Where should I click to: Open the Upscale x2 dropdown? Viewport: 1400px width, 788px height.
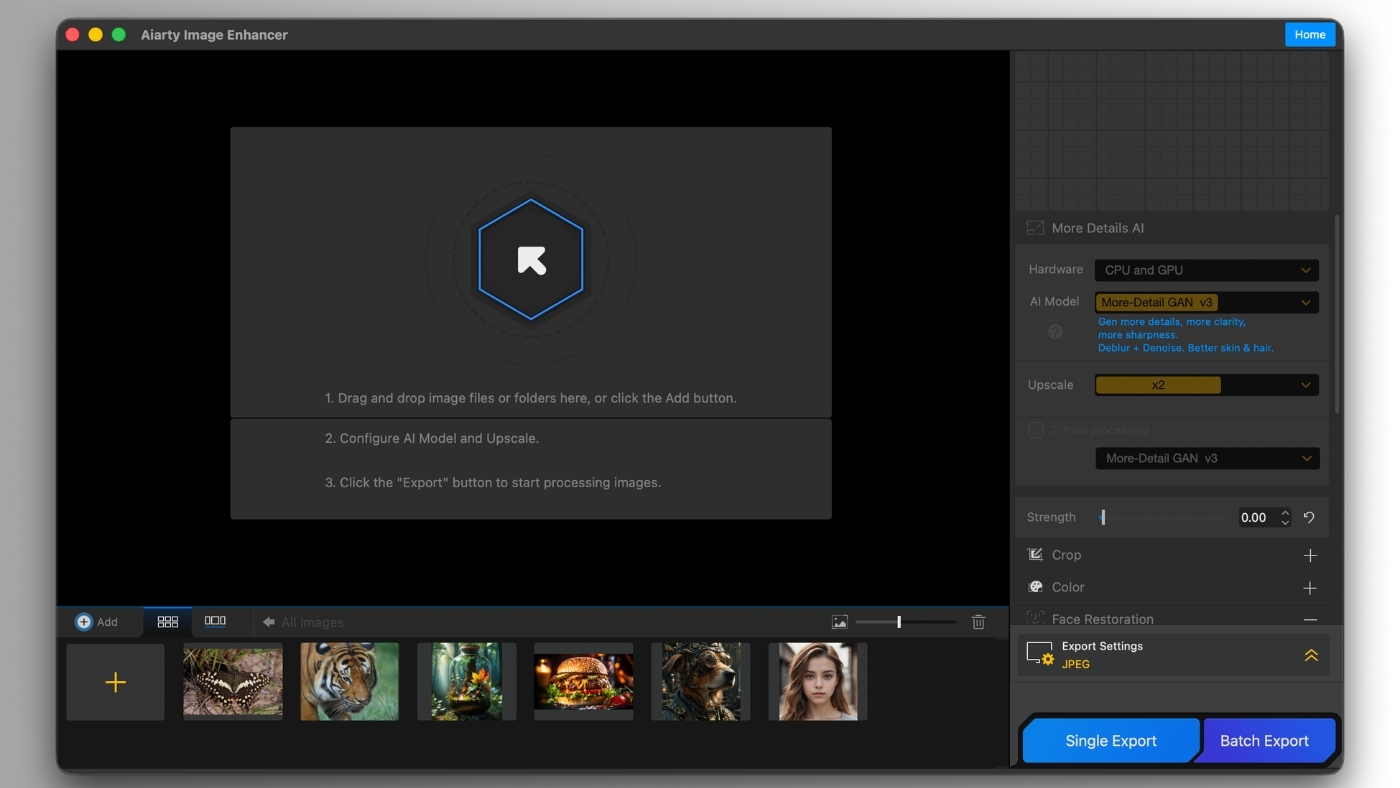(1207, 385)
